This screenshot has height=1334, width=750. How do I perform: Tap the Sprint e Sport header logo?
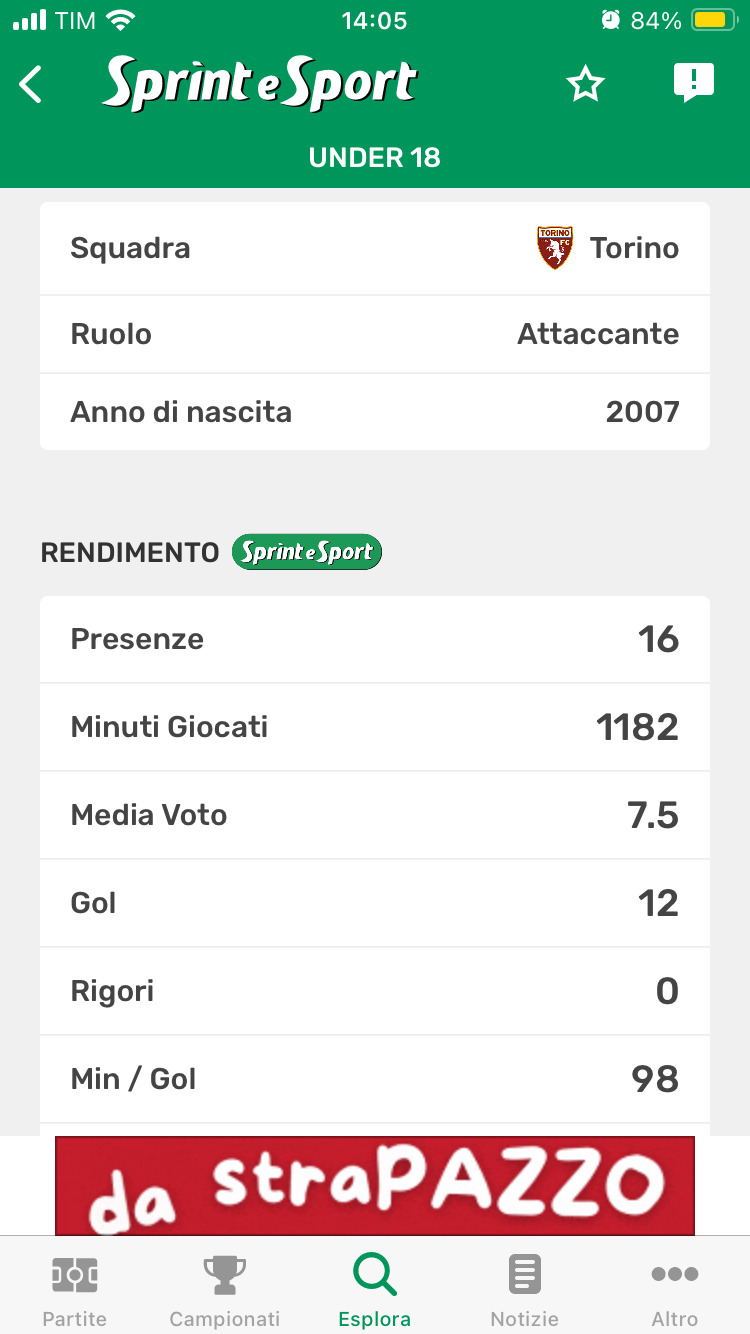(260, 84)
